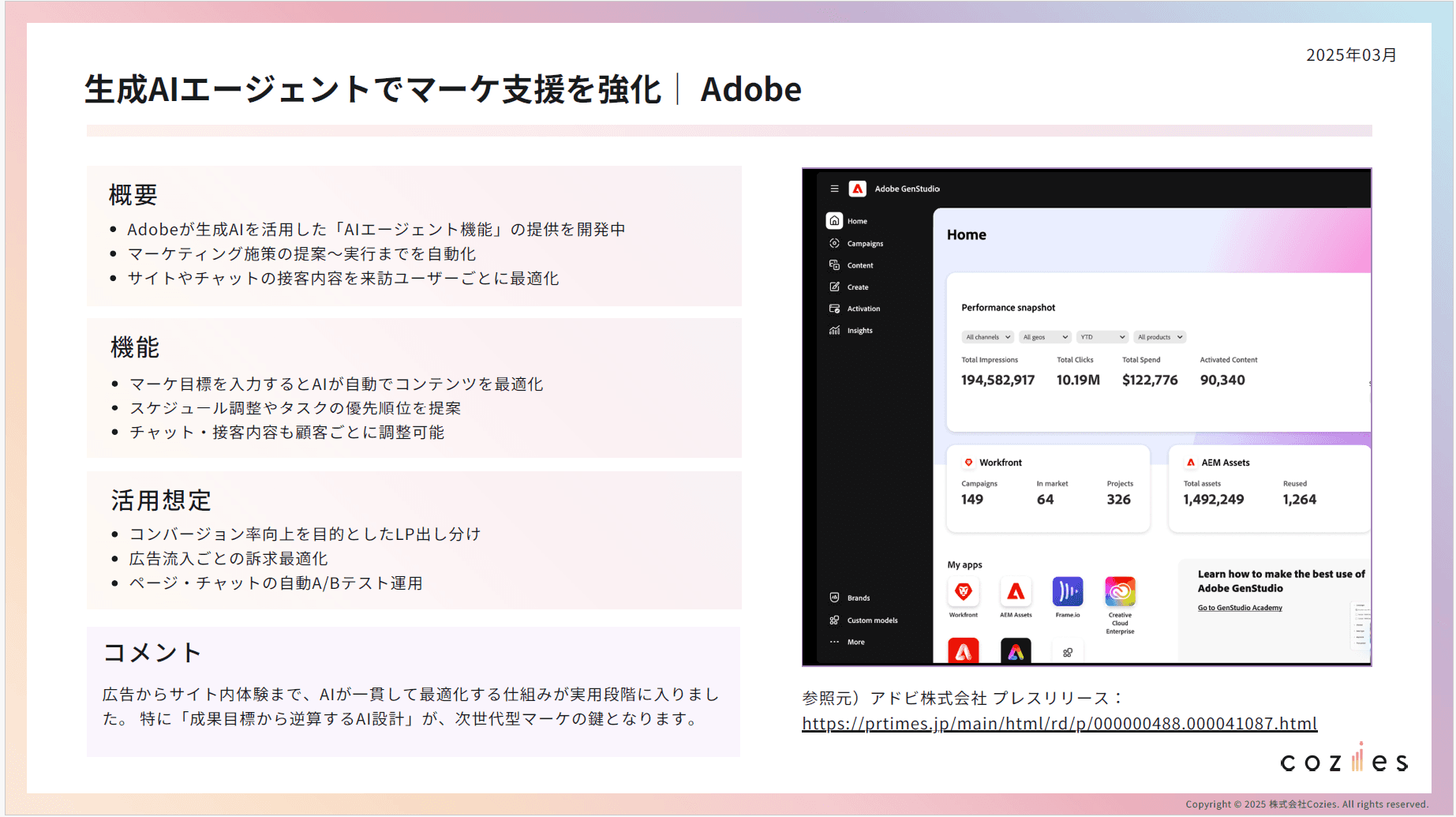Click the Adobe GenStudio title text
This screenshot has height=817, width=1456.
[908, 189]
